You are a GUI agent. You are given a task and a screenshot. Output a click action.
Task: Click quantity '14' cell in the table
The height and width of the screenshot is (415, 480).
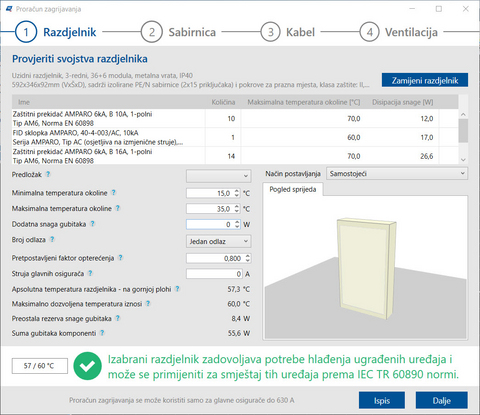(x=231, y=156)
